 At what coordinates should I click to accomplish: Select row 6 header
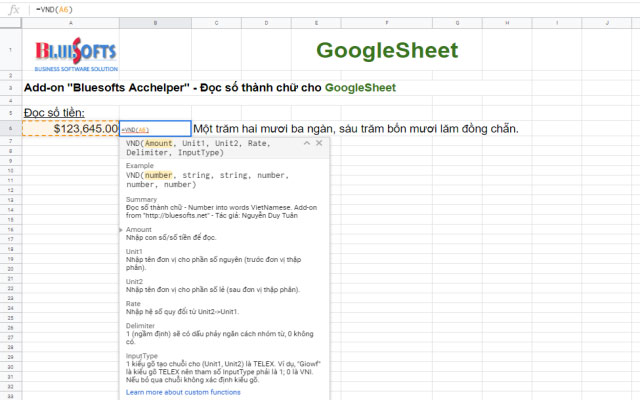click(x=11, y=129)
